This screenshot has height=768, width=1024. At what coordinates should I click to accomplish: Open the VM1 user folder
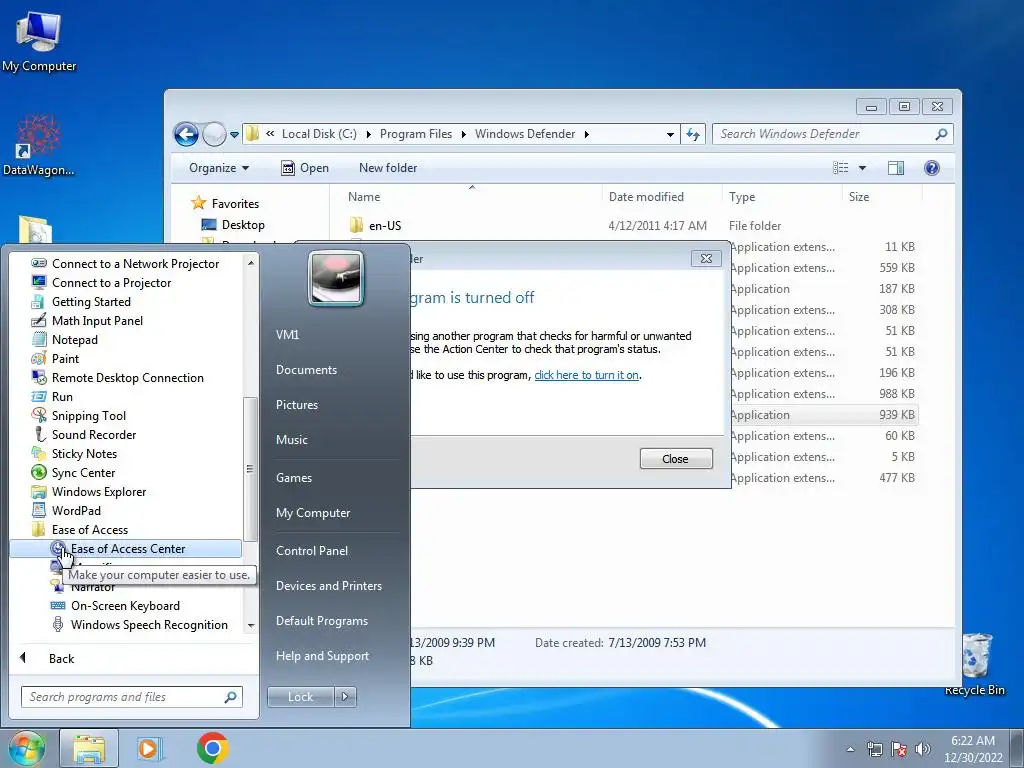point(287,334)
